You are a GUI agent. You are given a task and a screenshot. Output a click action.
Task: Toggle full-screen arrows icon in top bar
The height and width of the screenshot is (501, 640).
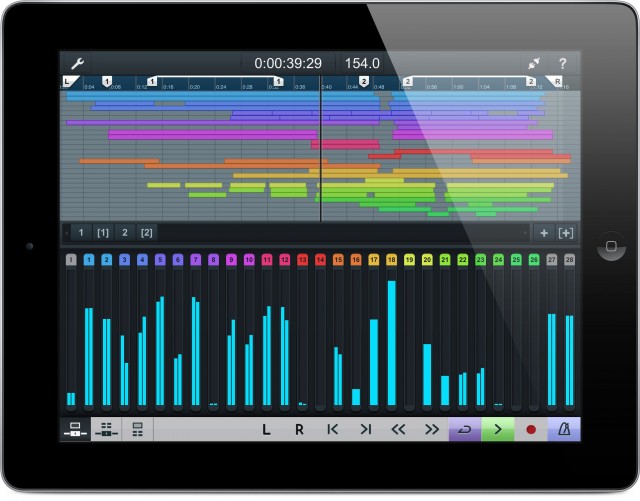[534, 63]
